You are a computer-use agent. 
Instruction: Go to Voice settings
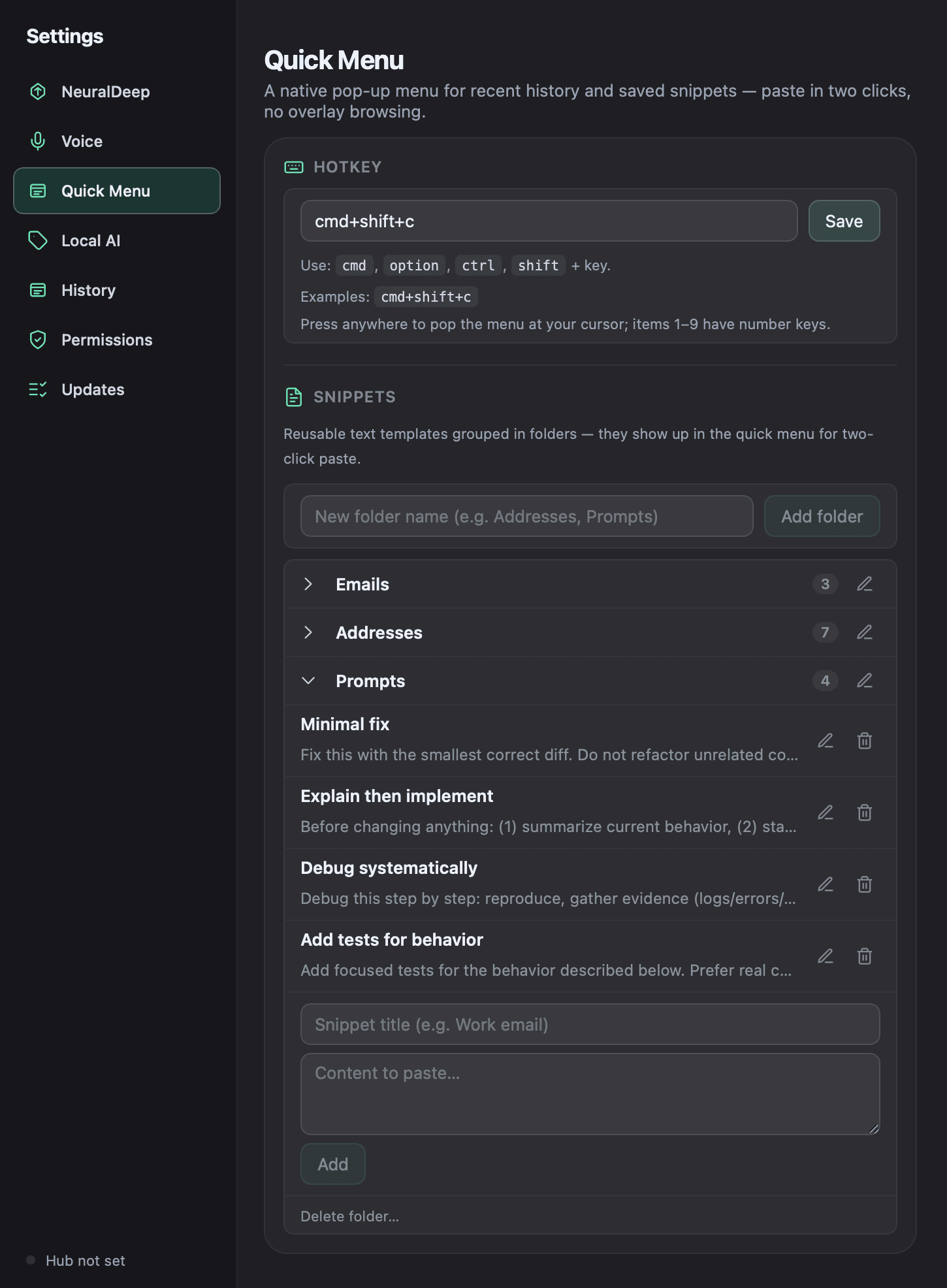click(x=117, y=141)
